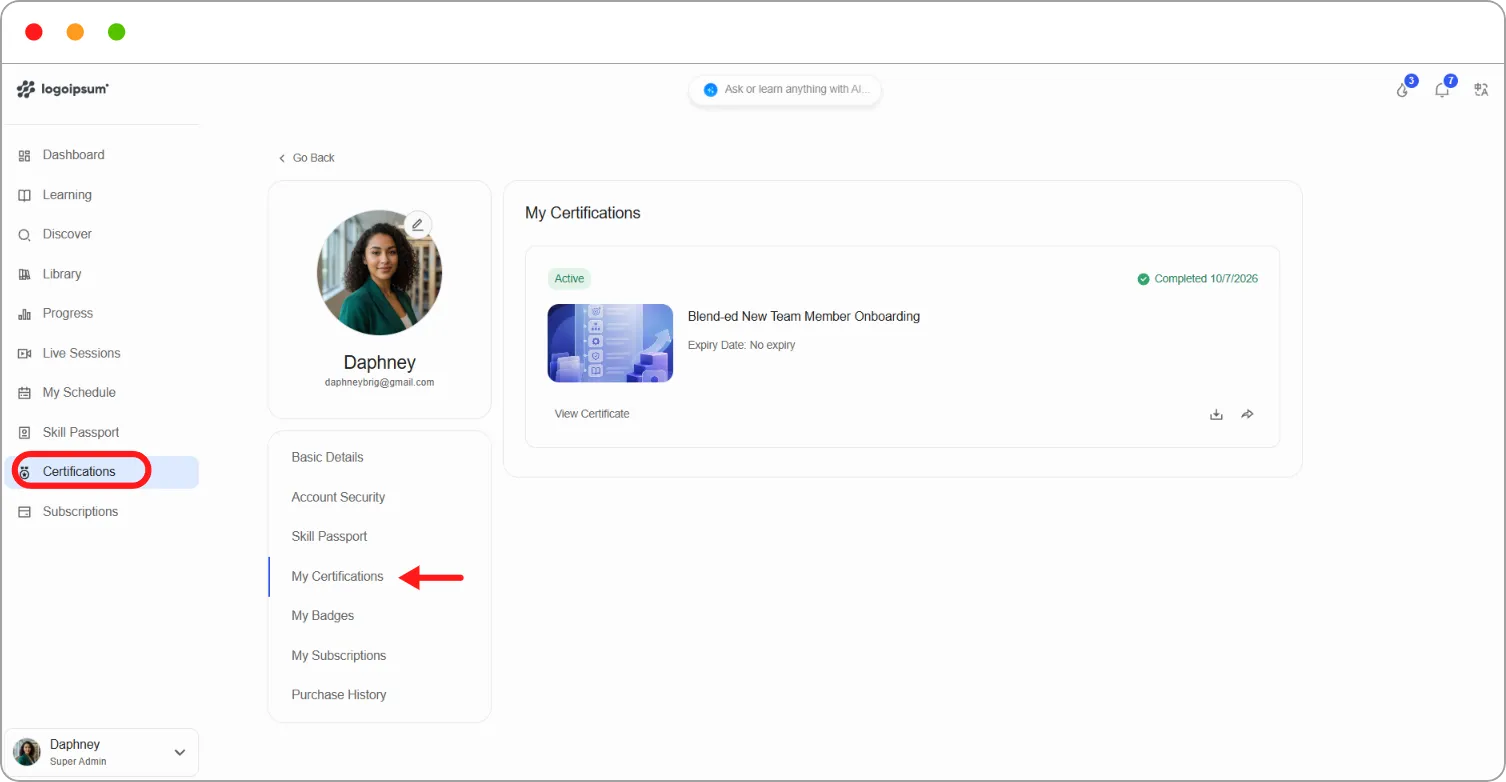Click Daphney's profile photo
The width and height of the screenshot is (1506, 782).
380,272
